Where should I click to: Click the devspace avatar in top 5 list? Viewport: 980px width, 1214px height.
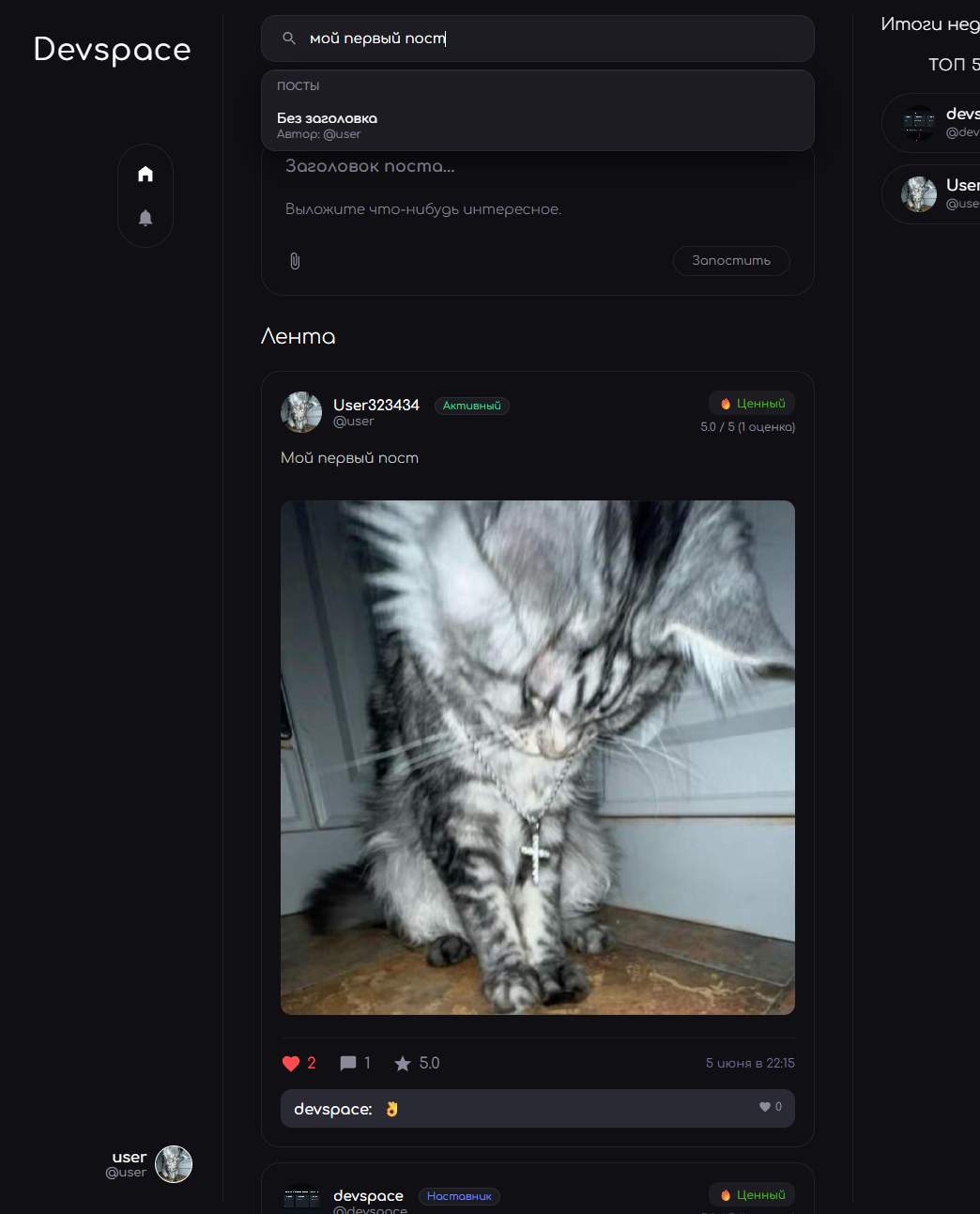pyautogui.click(x=919, y=123)
